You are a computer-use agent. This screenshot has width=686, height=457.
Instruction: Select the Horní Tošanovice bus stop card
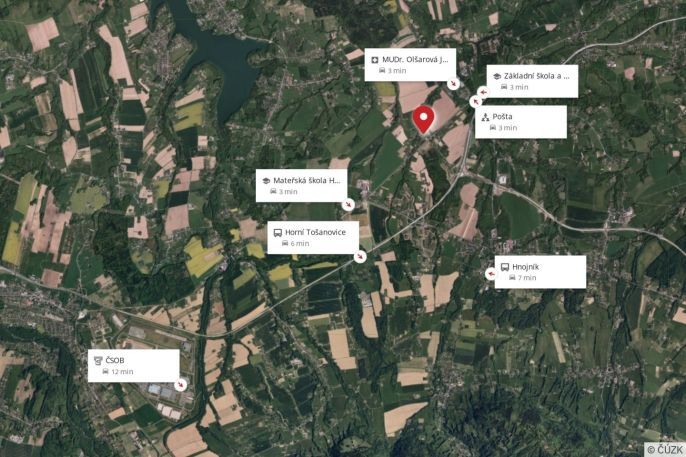pyautogui.click(x=313, y=237)
